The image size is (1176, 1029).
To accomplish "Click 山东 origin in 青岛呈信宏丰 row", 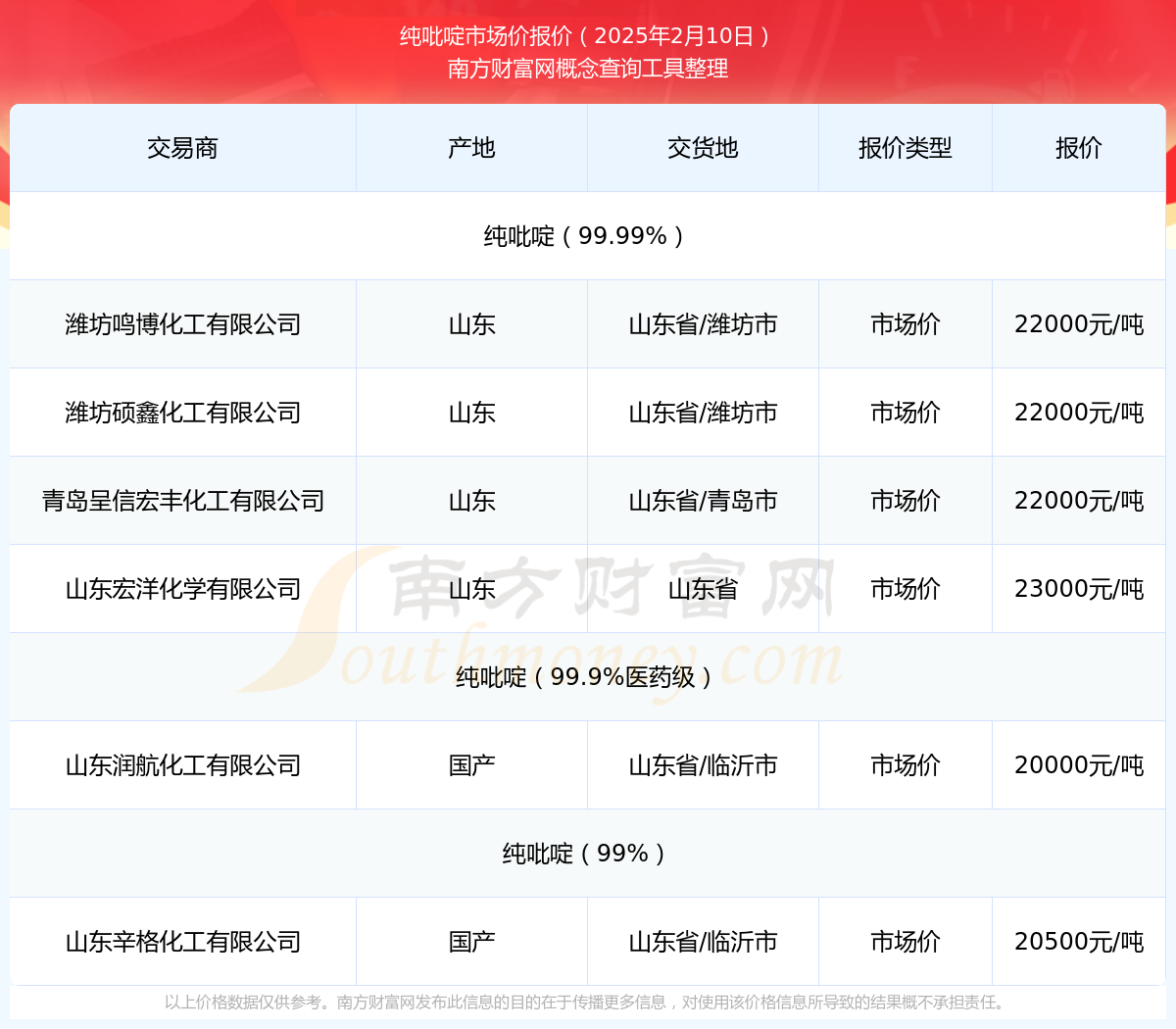I will pyautogui.click(x=471, y=501).
